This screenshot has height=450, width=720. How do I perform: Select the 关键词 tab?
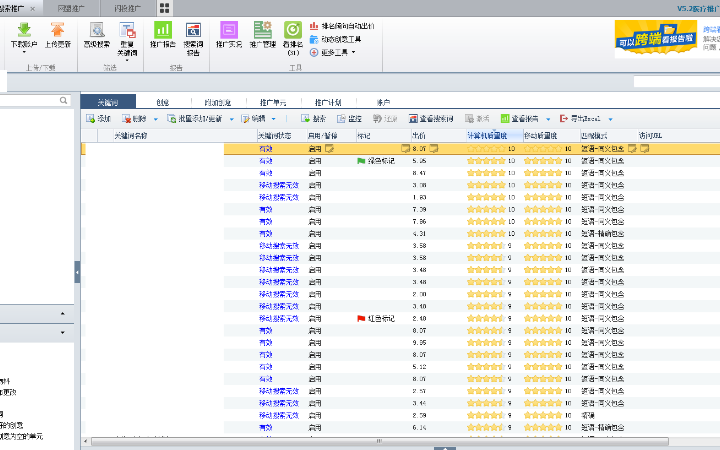click(108, 102)
